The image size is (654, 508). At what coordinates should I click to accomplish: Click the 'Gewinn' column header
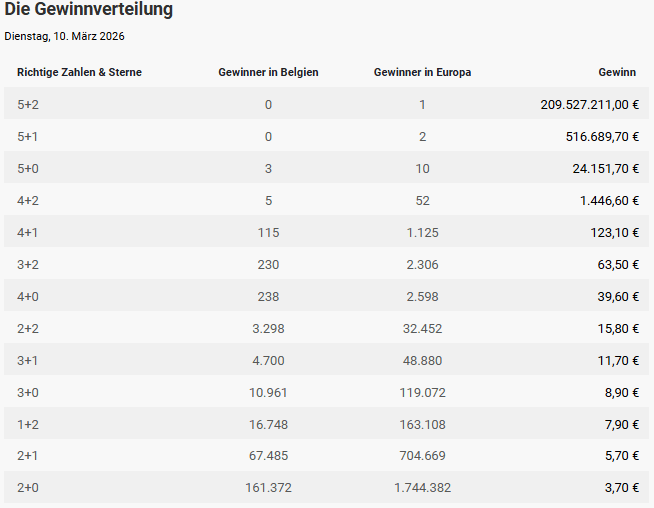tap(617, 72)
